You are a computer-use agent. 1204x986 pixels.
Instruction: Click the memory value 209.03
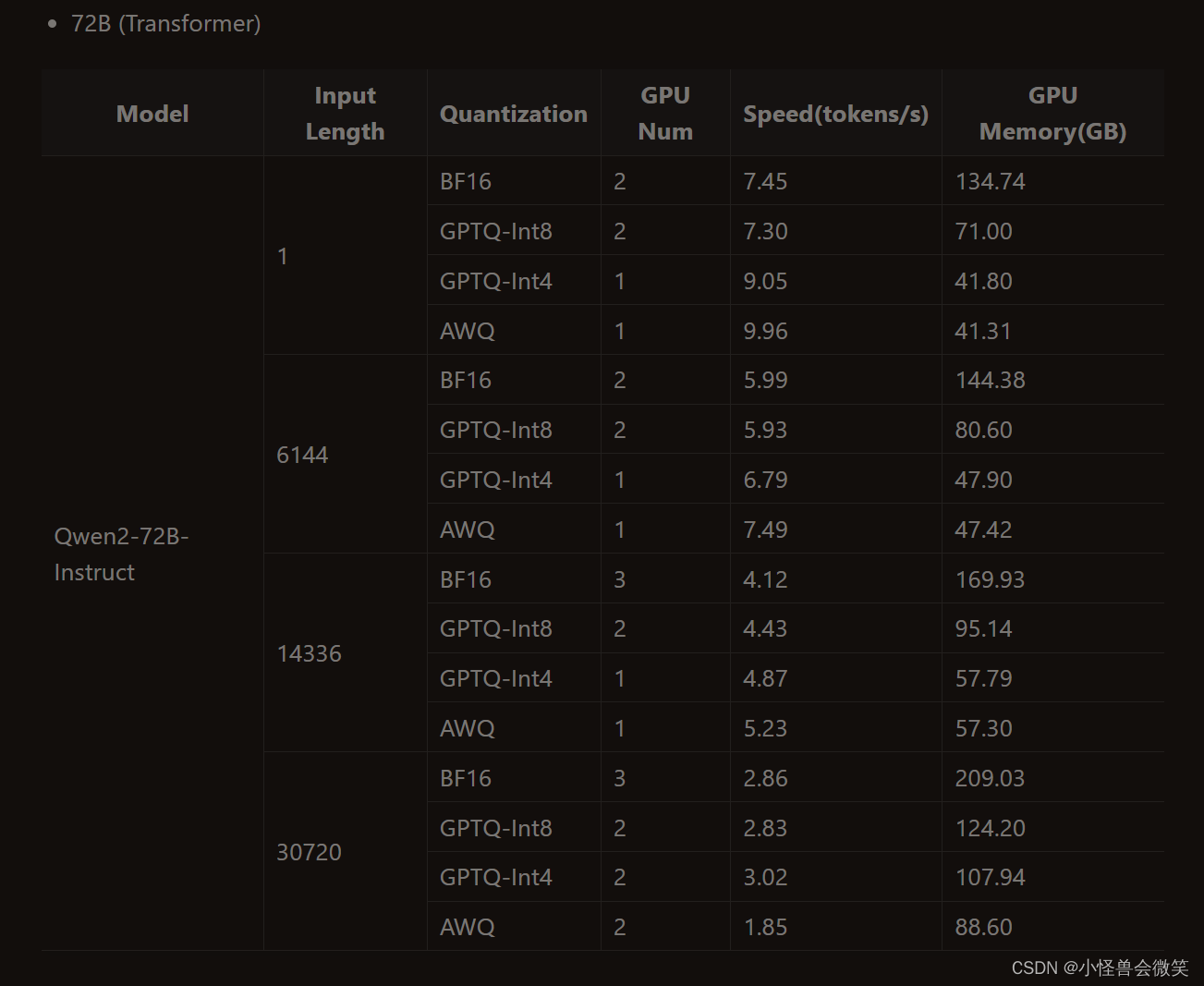point(990,778)
